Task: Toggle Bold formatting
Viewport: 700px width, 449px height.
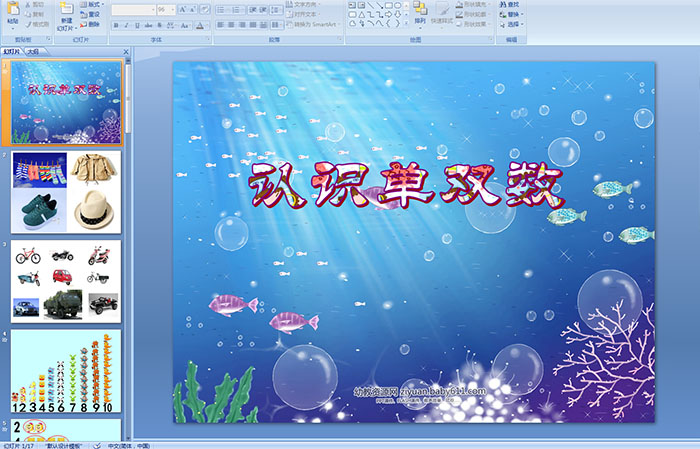Action: (115, 25)
